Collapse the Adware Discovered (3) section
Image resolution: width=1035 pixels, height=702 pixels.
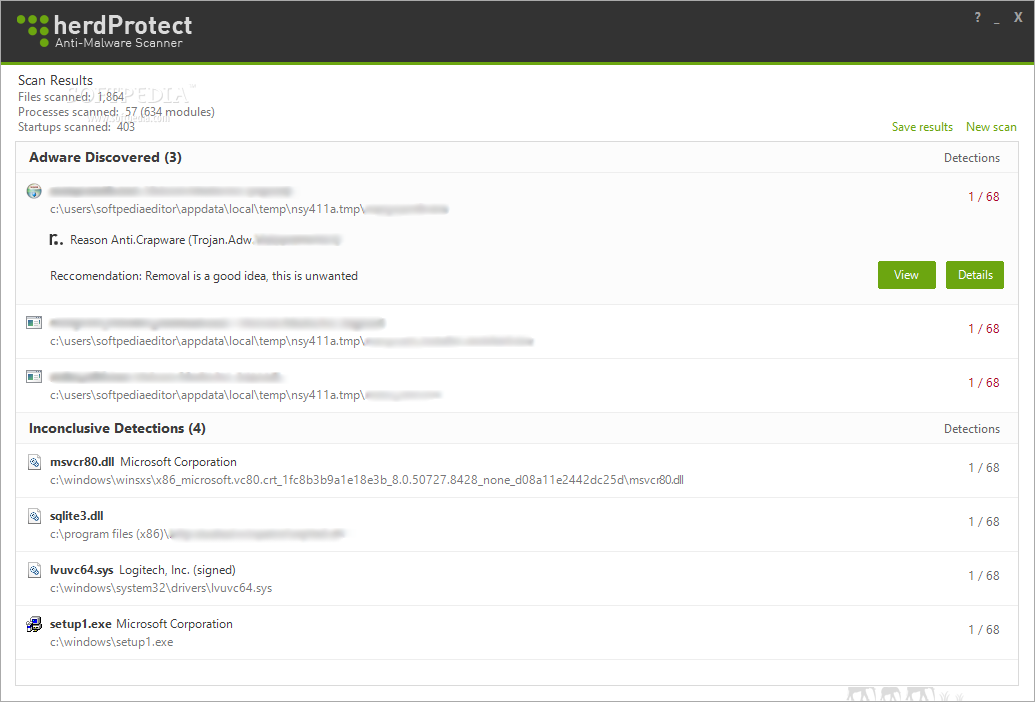point(105,158)
